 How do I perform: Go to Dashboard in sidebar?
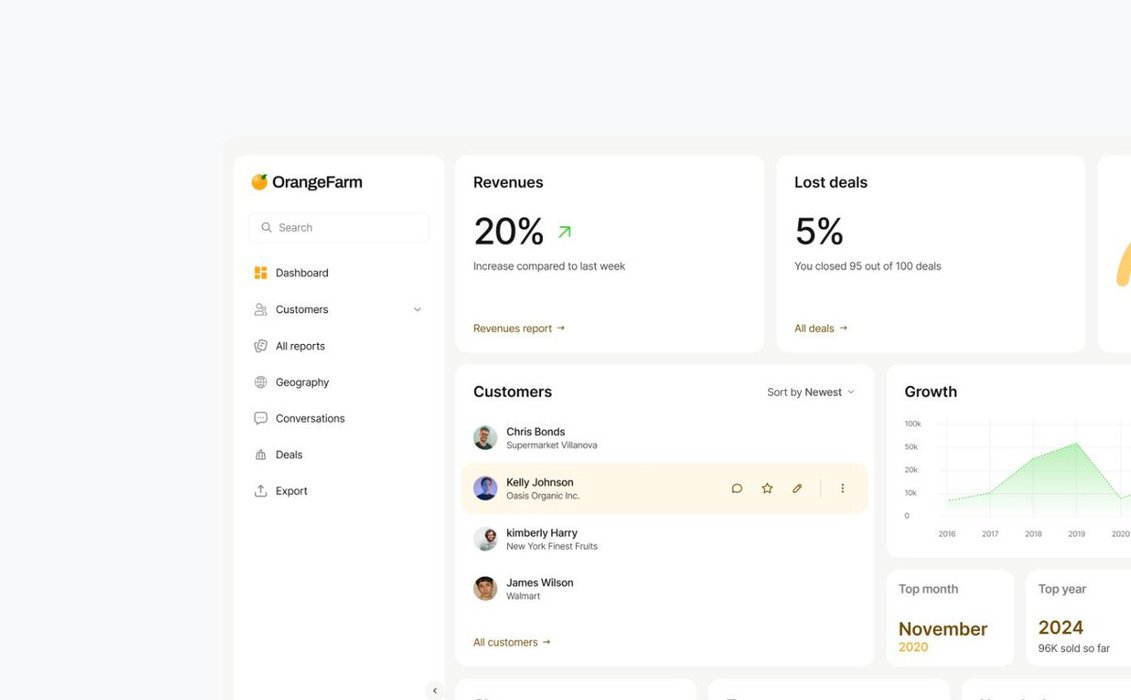point(301,273)
